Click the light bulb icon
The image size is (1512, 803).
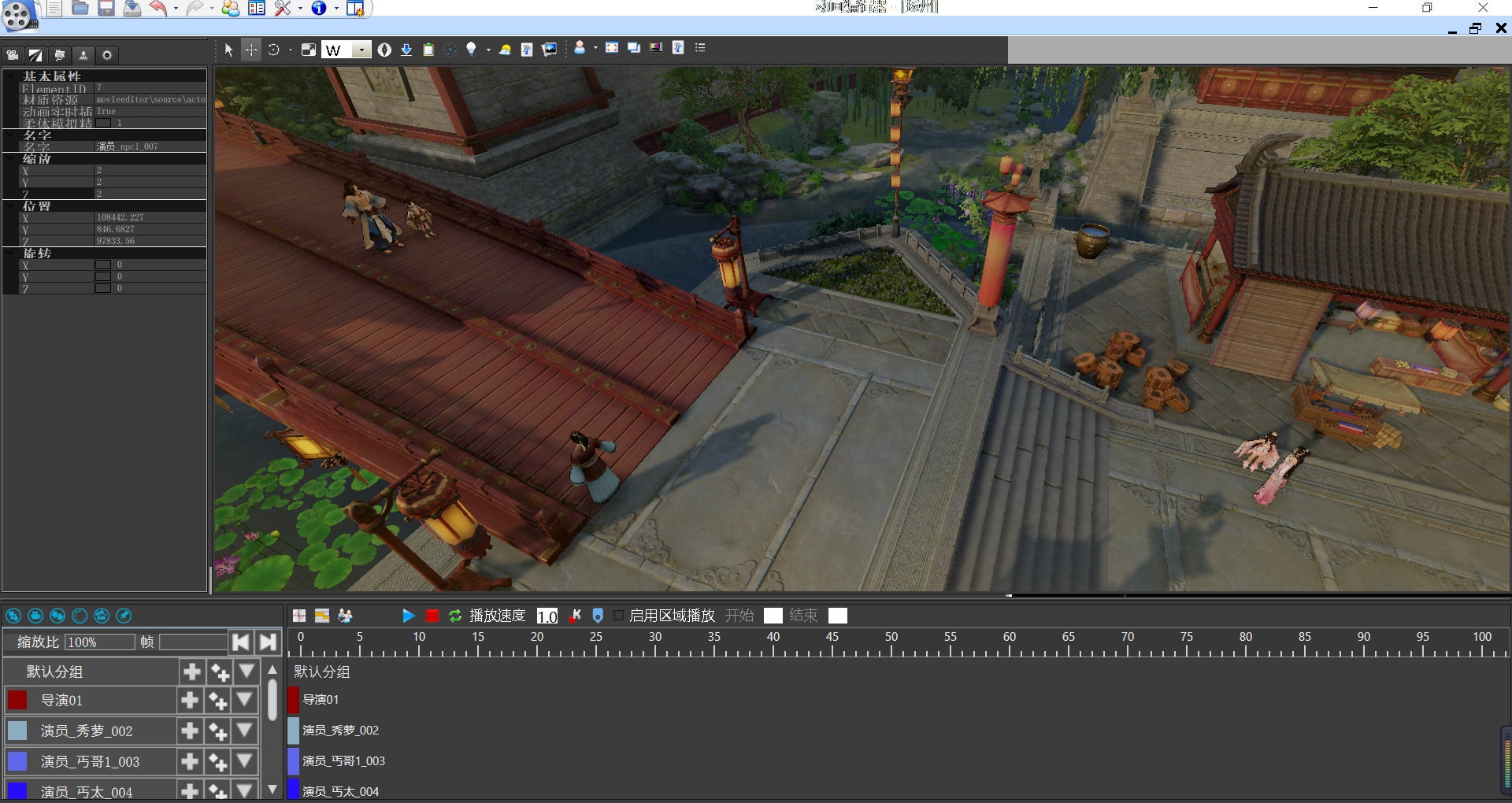471,49
